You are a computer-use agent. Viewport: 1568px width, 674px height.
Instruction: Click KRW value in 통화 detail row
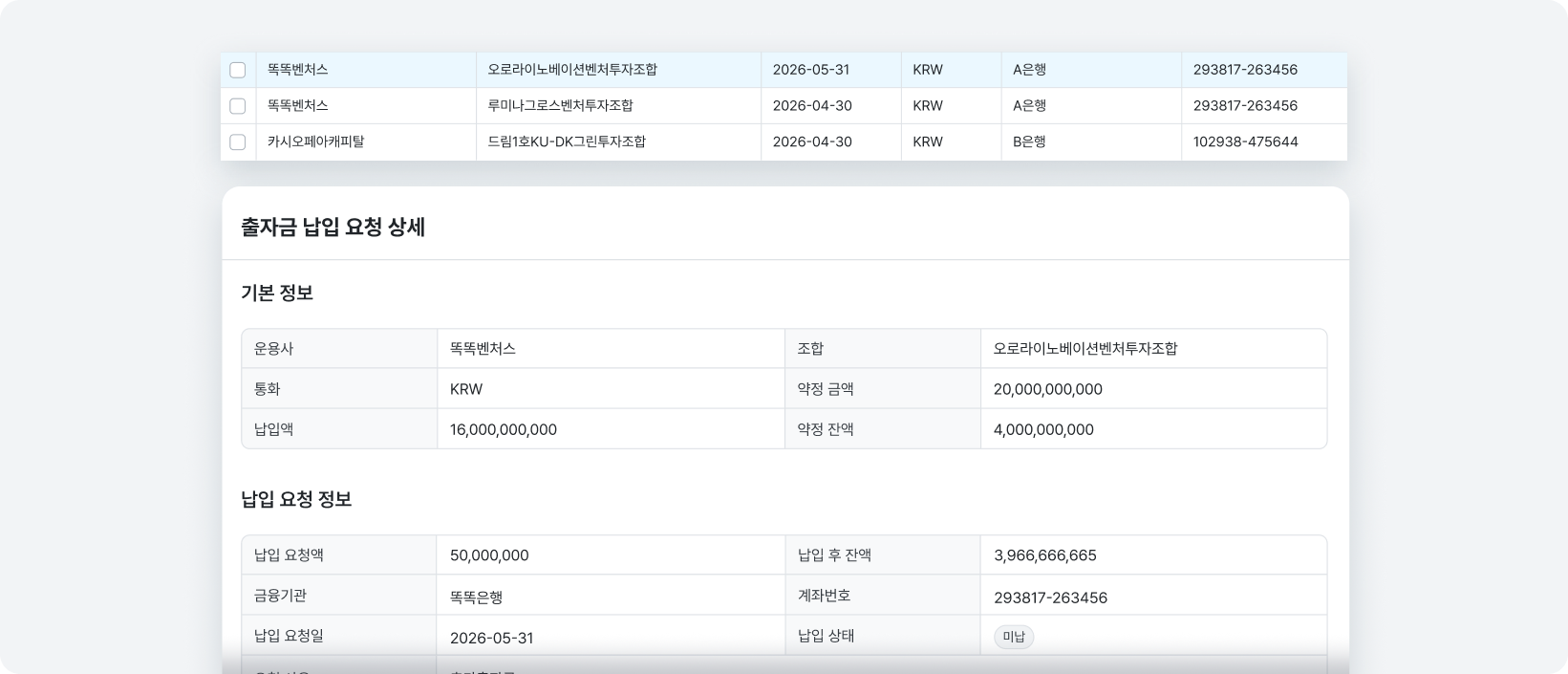pos(465,390)
